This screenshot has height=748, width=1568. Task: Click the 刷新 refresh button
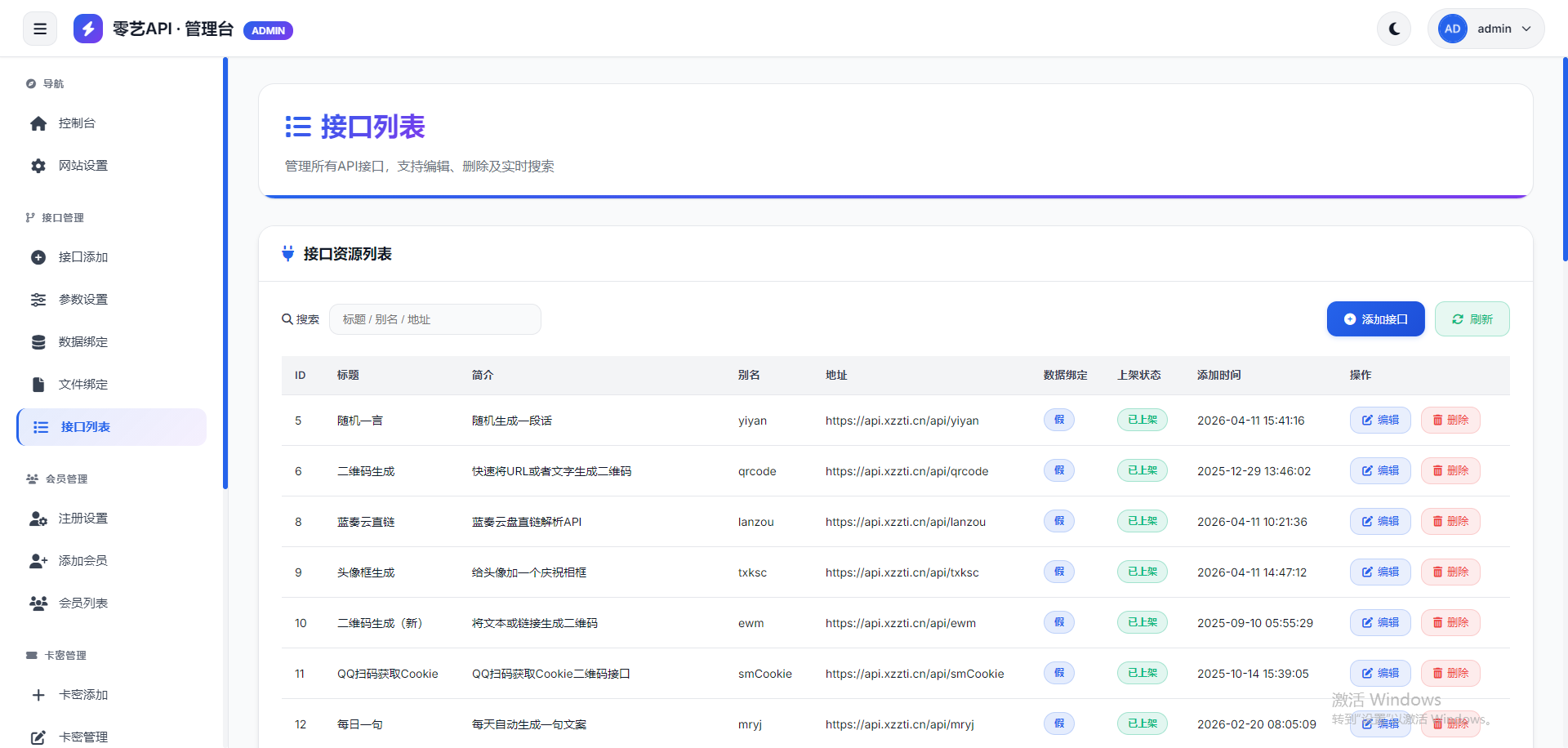(1472, 319)
